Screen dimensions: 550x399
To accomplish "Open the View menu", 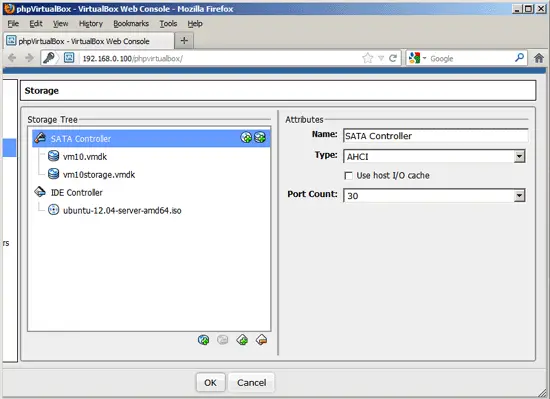I will click(x=61, y=23).
